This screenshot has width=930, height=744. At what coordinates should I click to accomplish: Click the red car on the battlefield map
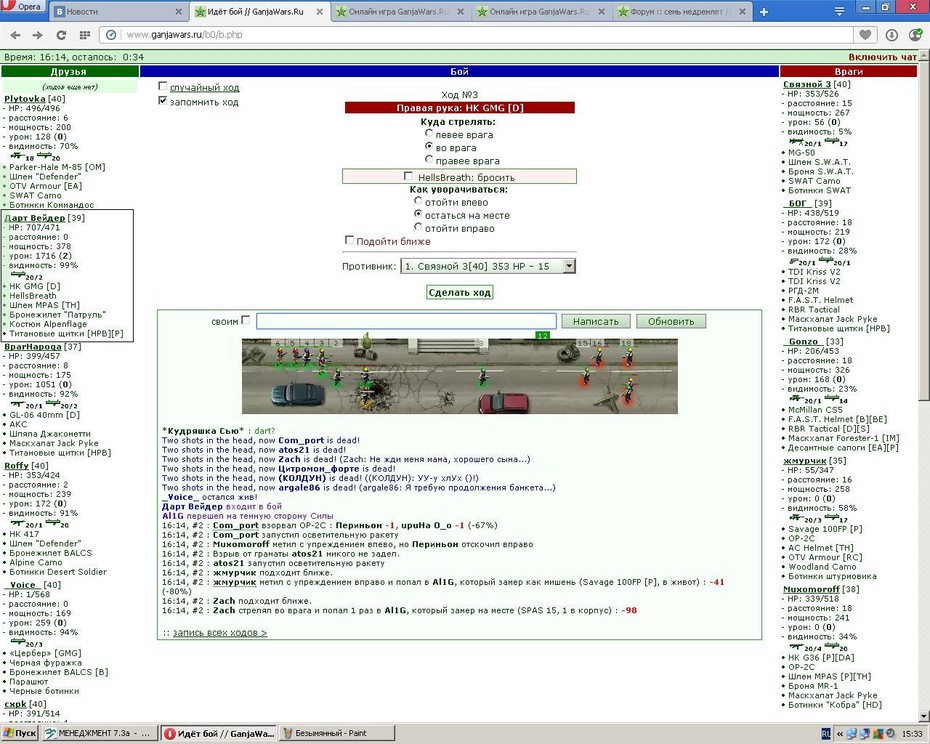tap(504, 402)
